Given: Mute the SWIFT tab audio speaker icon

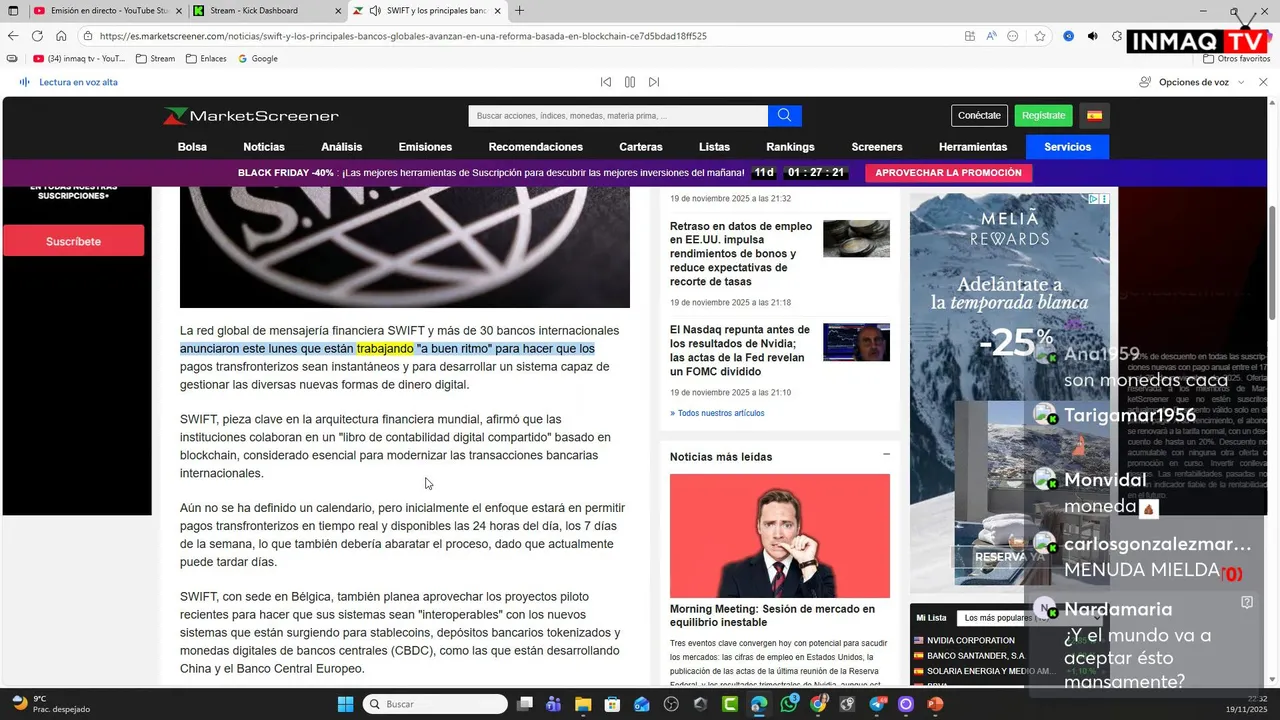Looking at the screenshot, I should point(374,11).
